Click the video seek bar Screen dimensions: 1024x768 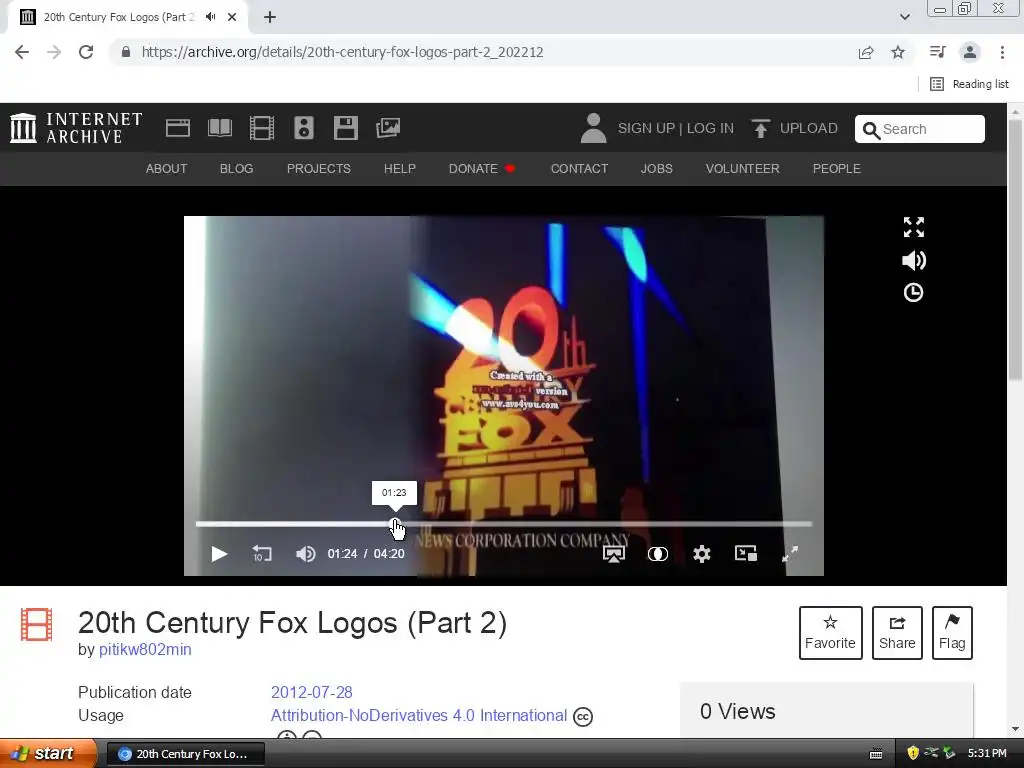point(504,524)
